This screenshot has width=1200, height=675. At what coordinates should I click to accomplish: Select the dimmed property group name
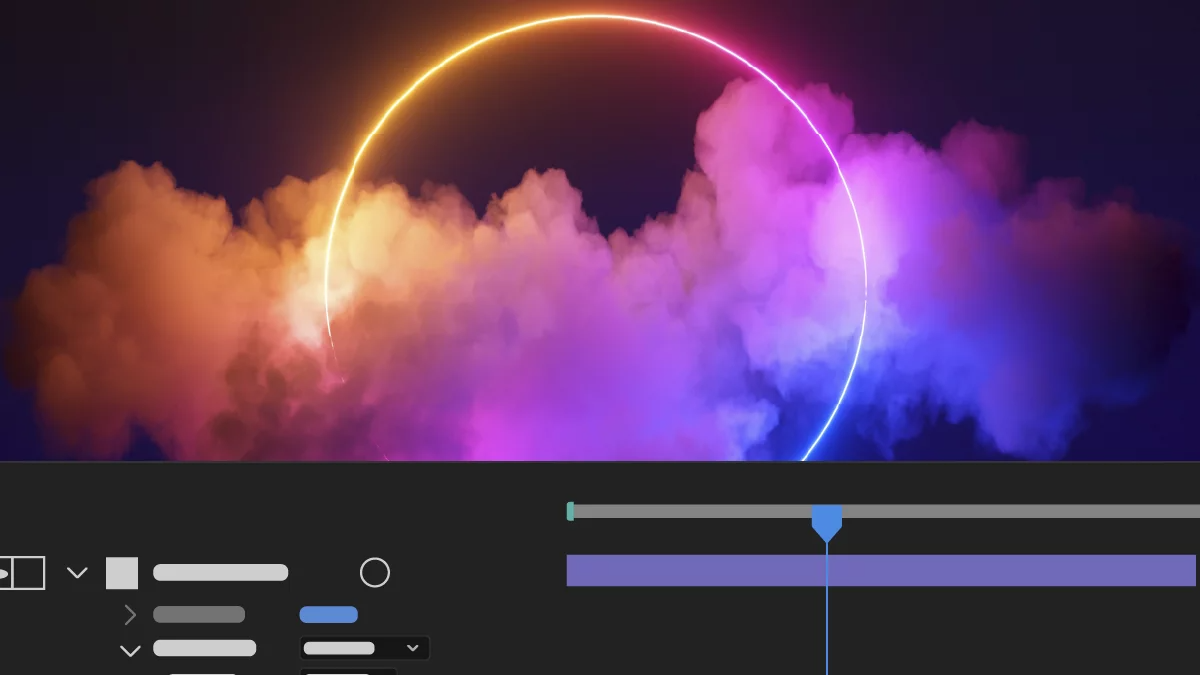[199, 615]
